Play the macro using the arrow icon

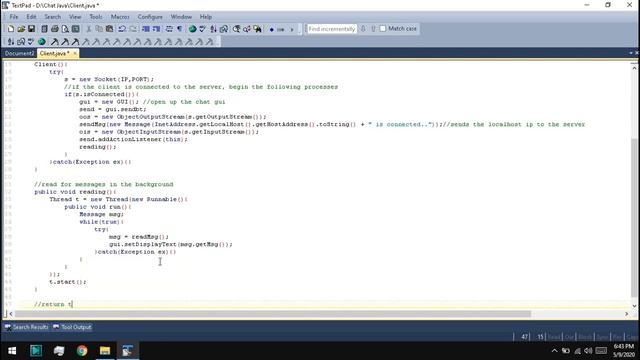click(292, 29)
